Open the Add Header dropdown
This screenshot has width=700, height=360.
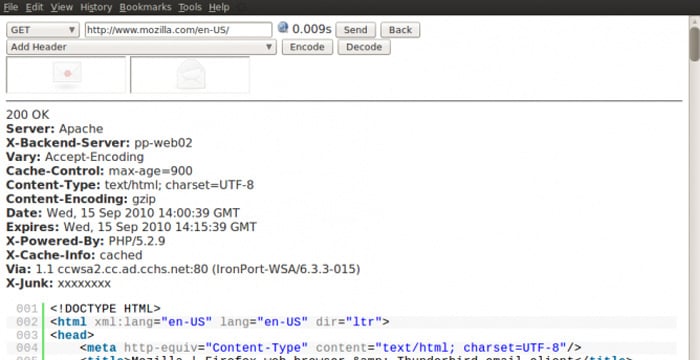(141, 47)
